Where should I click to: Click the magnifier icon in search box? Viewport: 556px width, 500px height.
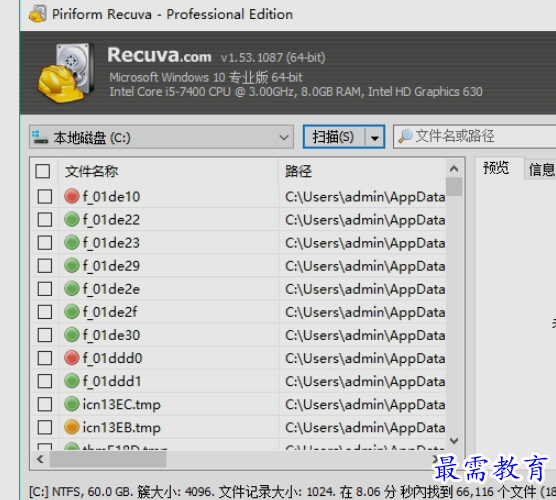click(405, 136)
